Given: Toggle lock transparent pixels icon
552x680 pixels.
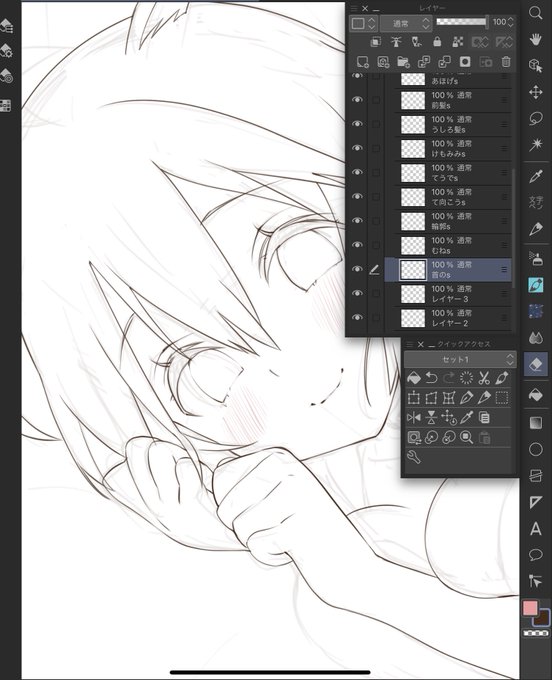Looking at the screenshot, I should (x=457, y=42).
